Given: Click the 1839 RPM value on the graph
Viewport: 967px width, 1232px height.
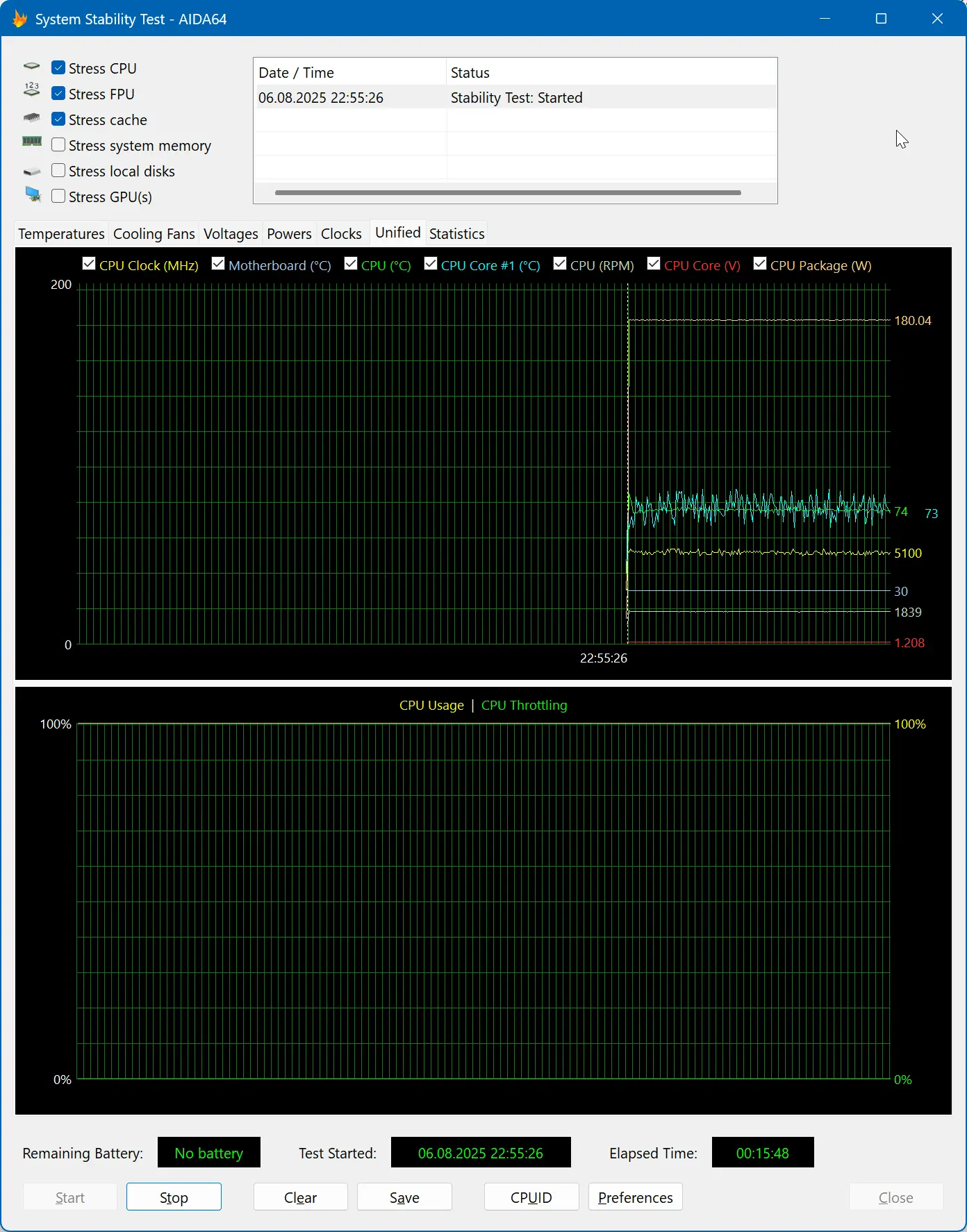Looking at the screenshot, I should tap(908, 613).
